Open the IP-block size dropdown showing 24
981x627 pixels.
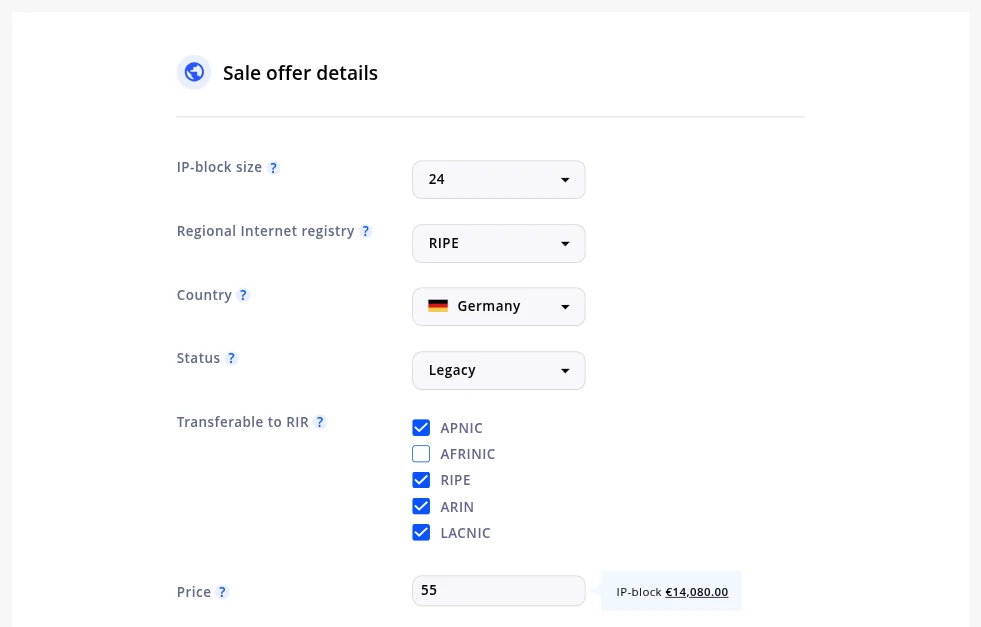pos(498,180)
